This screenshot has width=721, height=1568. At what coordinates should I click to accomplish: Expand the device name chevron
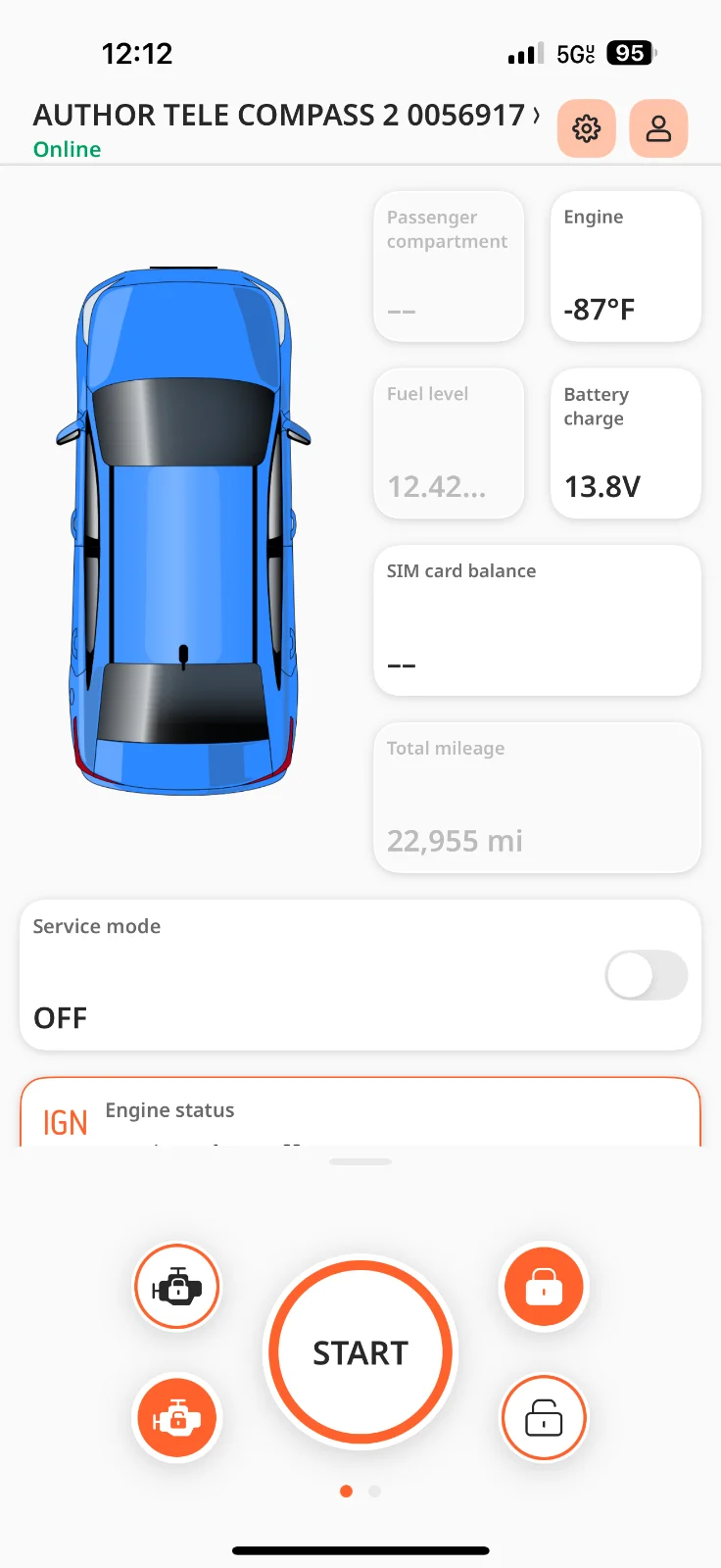(x=536, y=116)
